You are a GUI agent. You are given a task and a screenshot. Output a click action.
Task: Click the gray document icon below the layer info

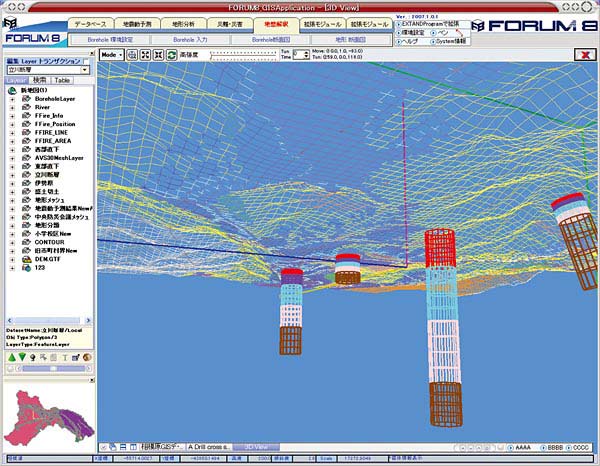click(54, 358)
